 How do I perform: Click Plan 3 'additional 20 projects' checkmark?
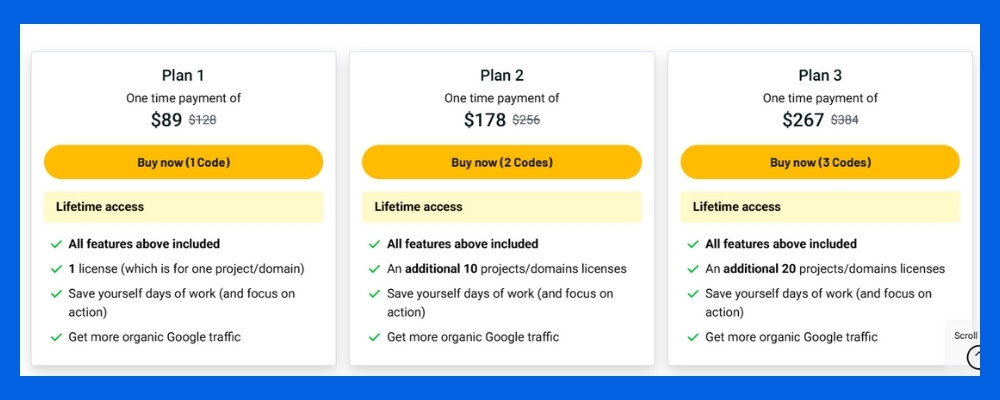click(692, 269)
